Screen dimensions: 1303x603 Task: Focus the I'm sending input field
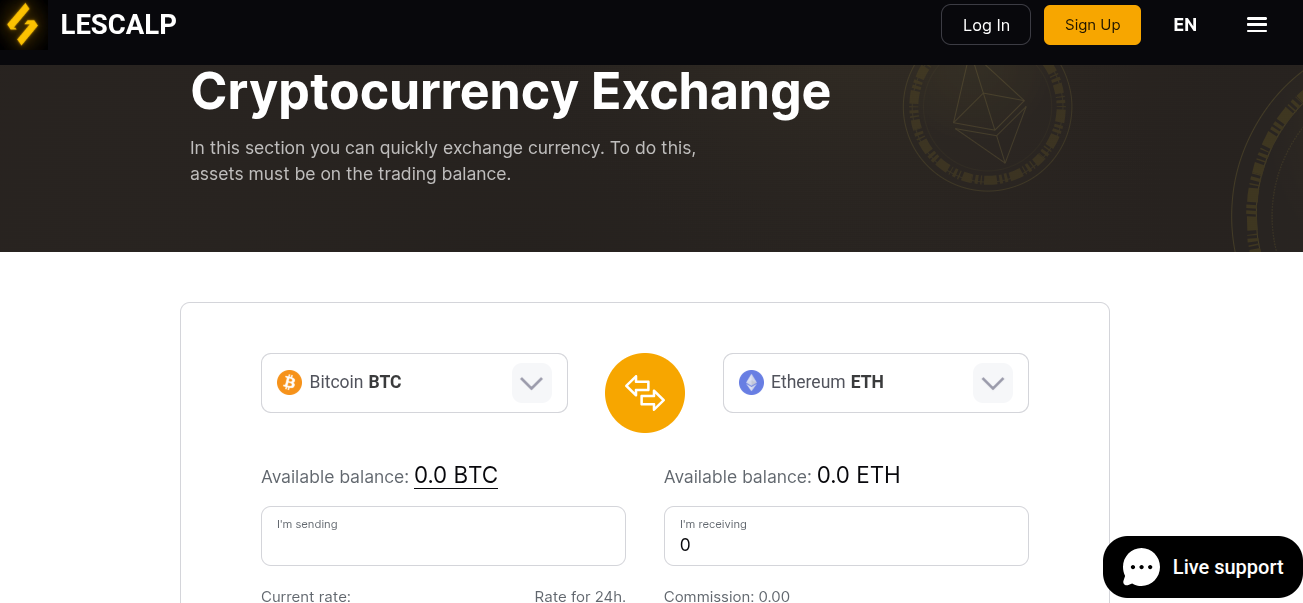click(x=443, y=536)
